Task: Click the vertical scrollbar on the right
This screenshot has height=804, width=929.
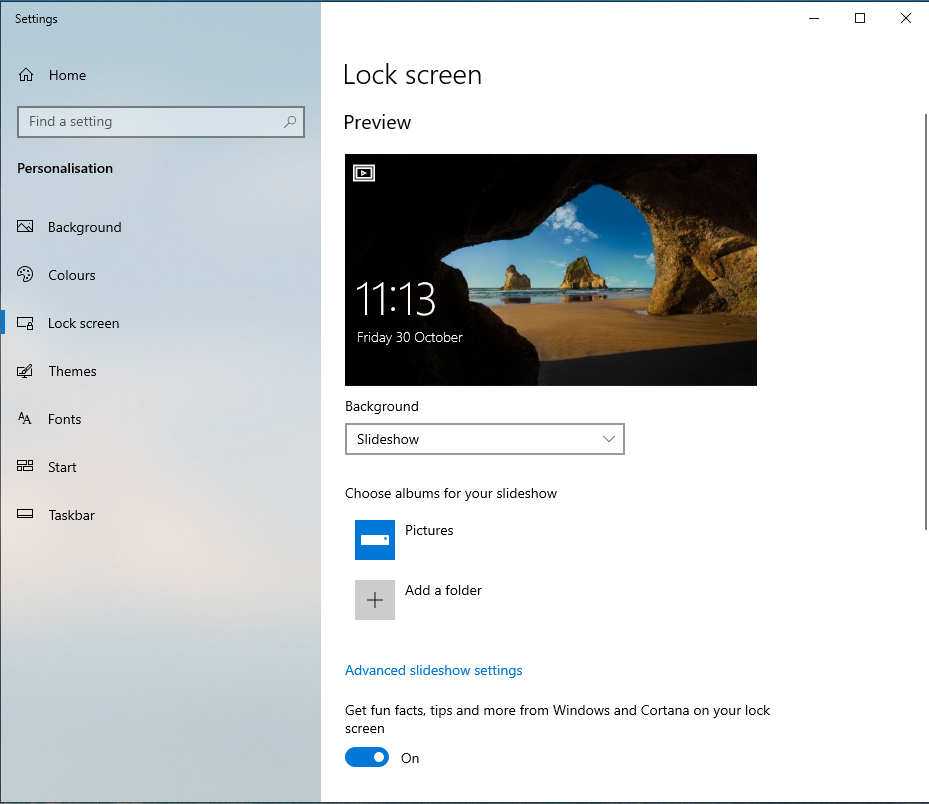Action: click(925, 322)
